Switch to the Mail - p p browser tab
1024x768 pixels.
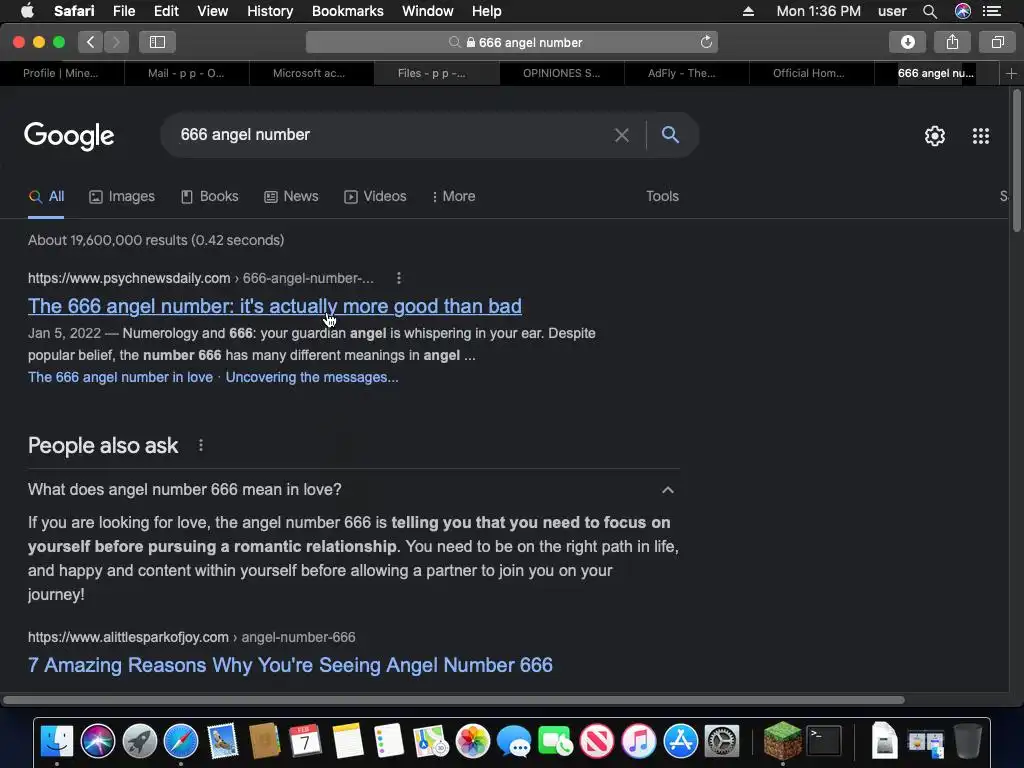pyautogui.click(x=186, y=73)
